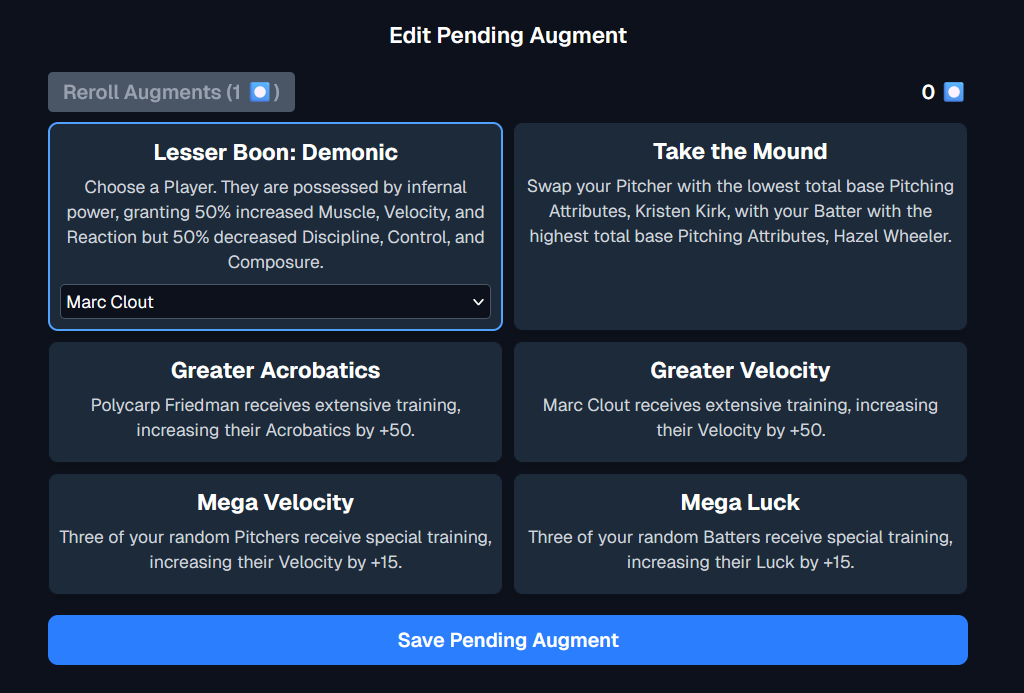Click Save Pending Augment
The height and width of the screenshot is (693, 1024).
(x=508, y=640)
